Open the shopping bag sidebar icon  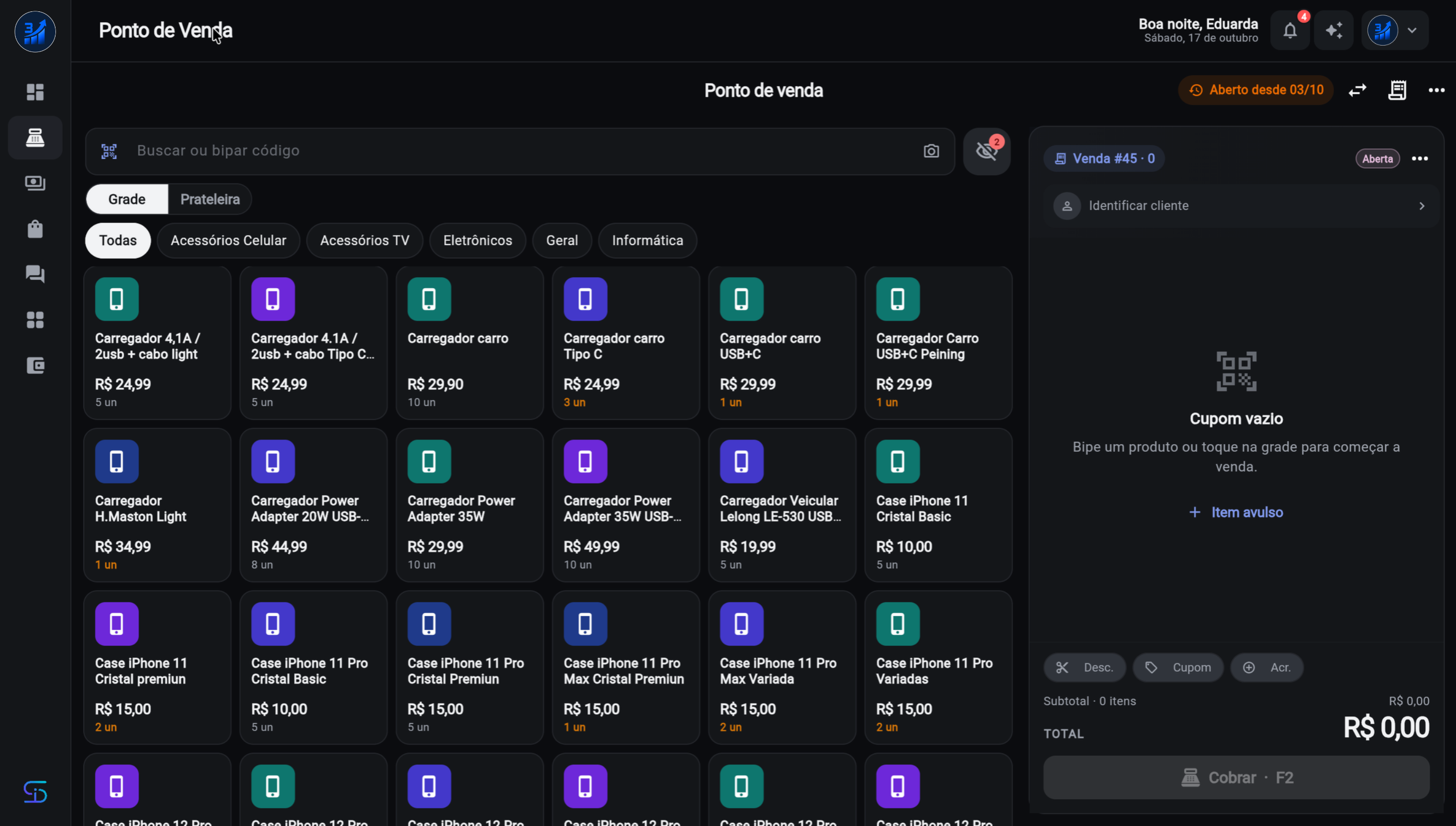coord(35,229)
